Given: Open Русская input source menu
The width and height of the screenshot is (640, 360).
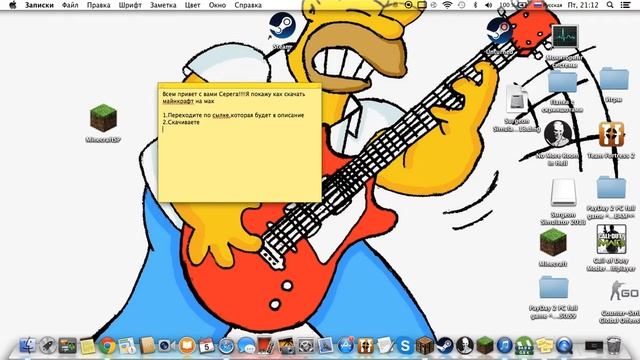Looking at the screenshot, I should 548,5.
